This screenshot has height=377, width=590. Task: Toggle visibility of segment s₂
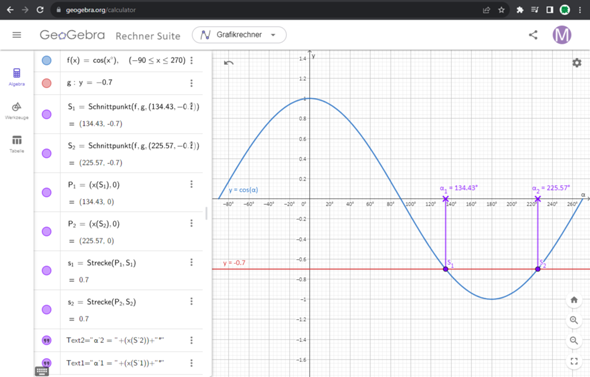tap(47, 310)
